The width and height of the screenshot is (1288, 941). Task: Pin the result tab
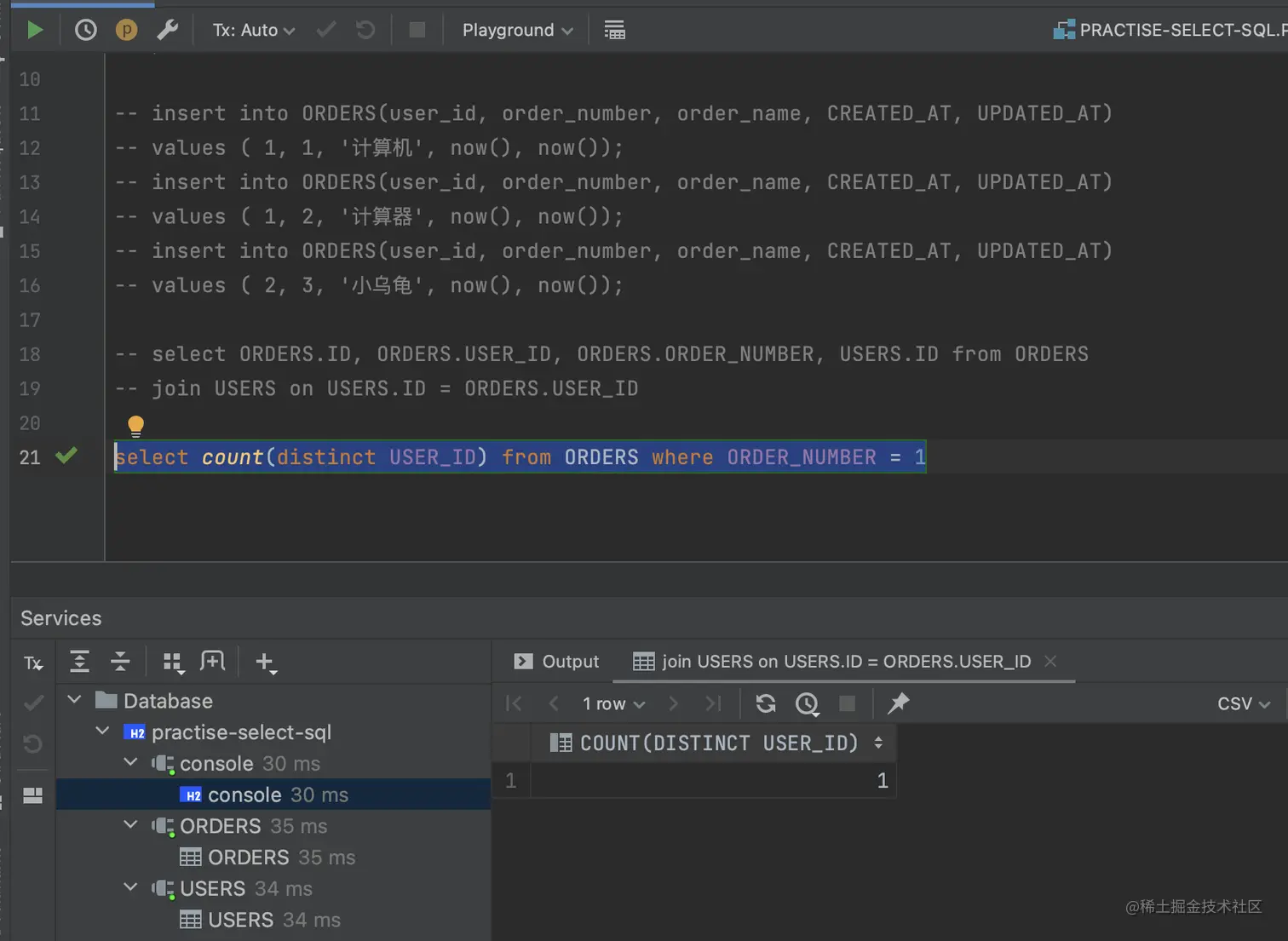click(899, 703)
